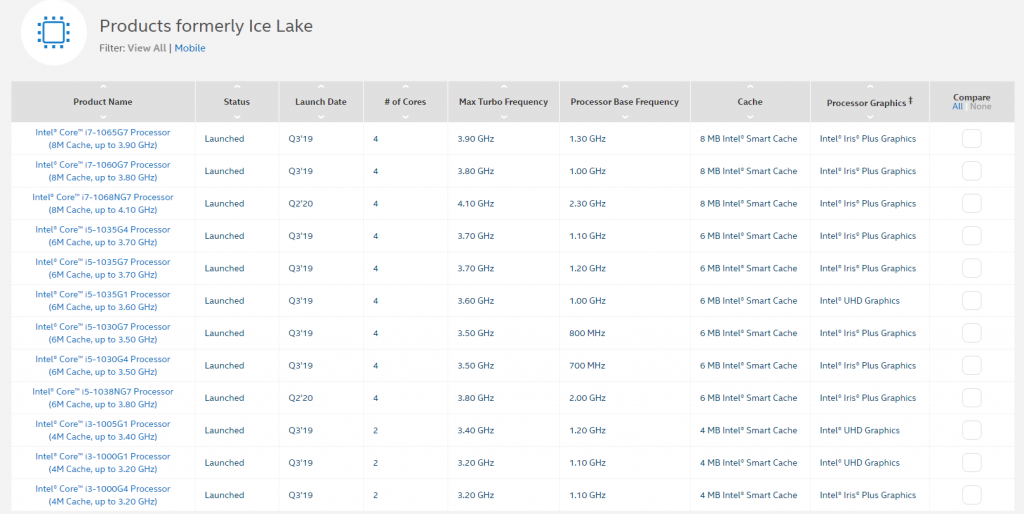Screen dimensions: 1024x514
Task: Sort ascending by Max Turbo Frequency arrow
Action: click(x=503, y=86)
